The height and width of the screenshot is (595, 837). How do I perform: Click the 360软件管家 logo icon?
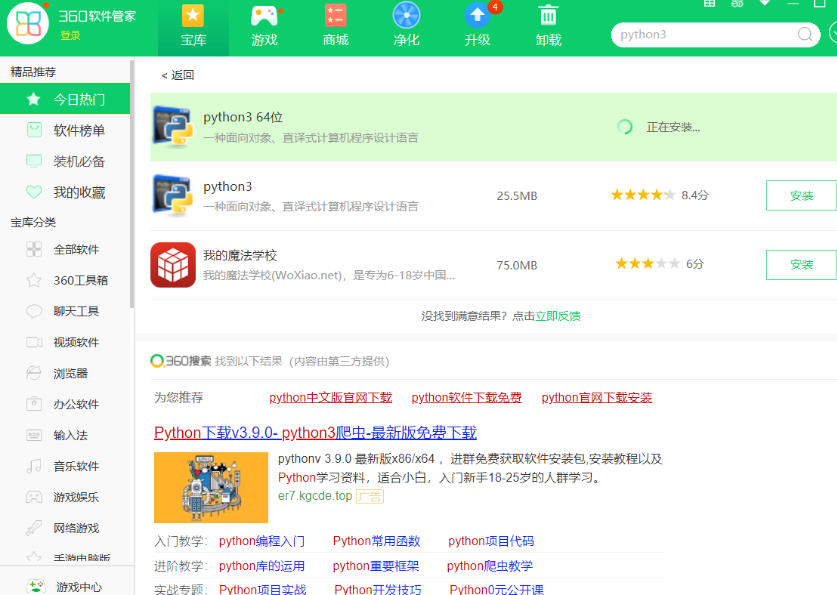28,23
